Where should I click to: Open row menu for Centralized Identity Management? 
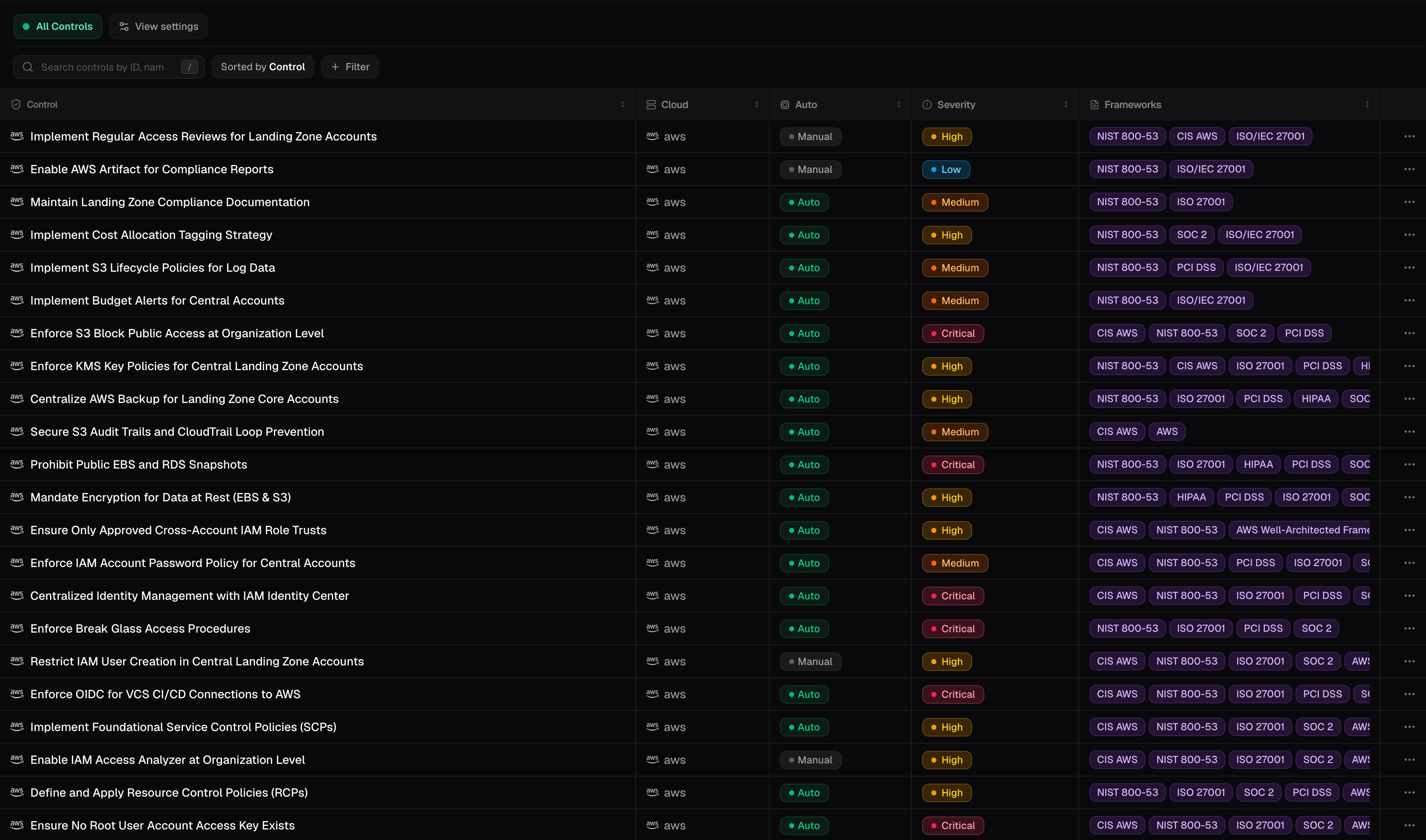click(1409, 596)
